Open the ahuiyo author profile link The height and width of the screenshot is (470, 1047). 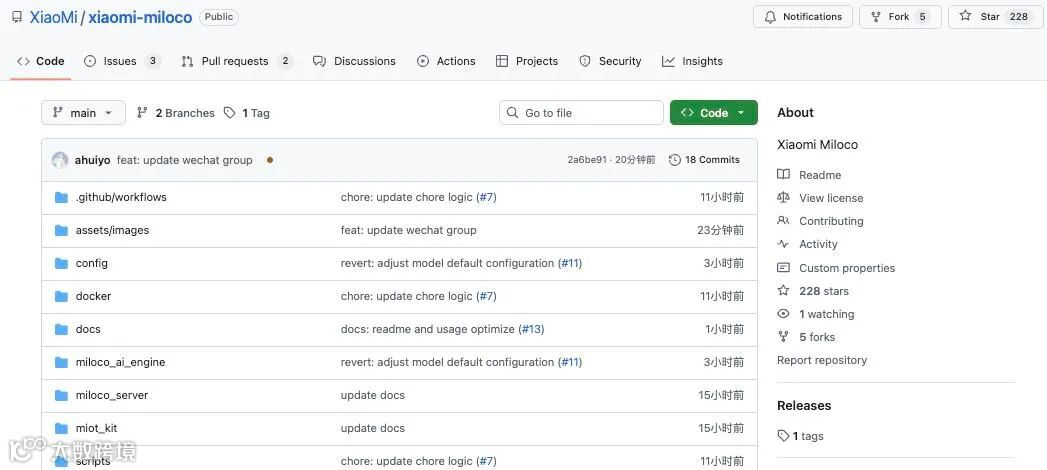click(93, 160)
